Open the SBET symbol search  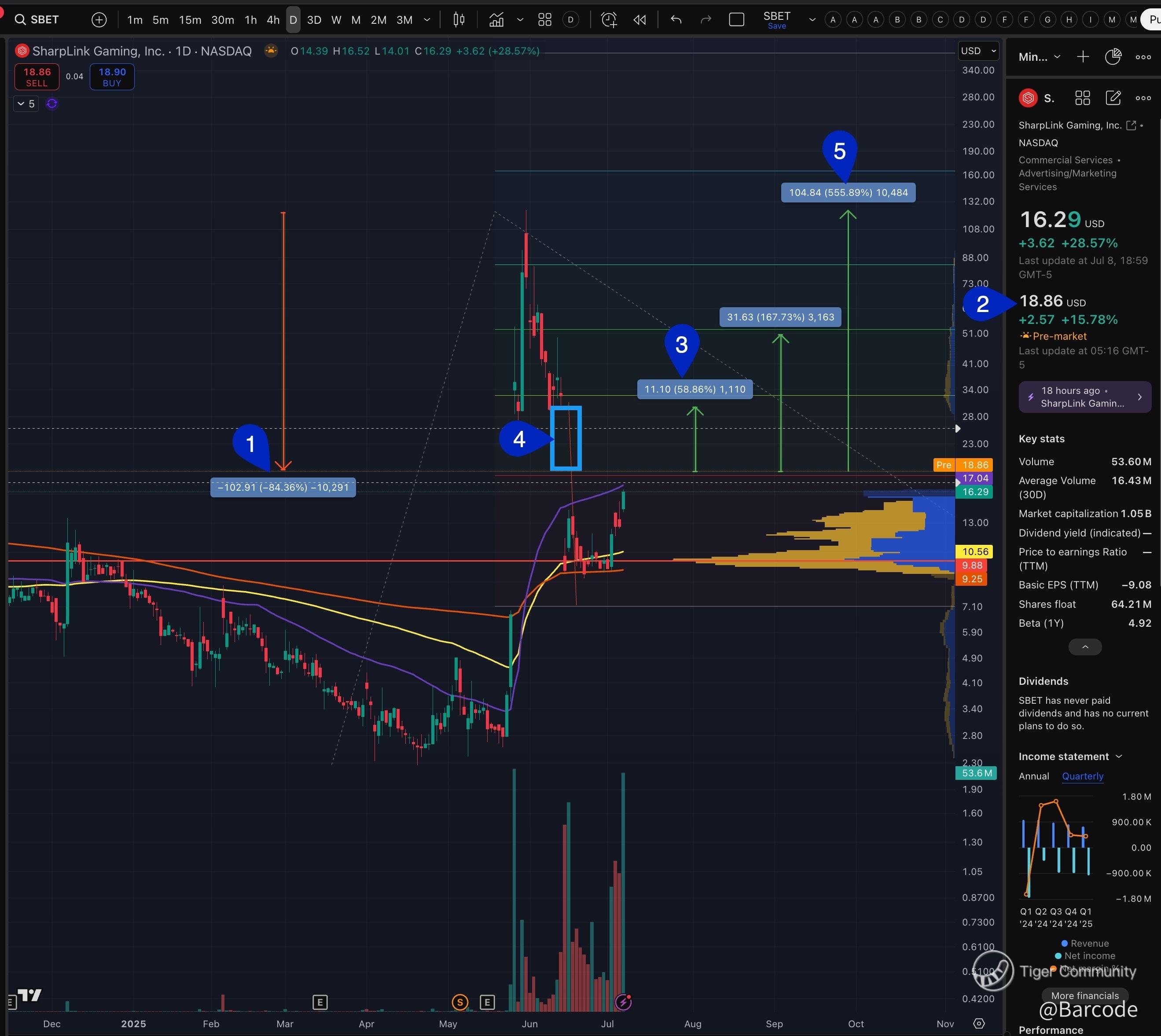tap(37, 20)
